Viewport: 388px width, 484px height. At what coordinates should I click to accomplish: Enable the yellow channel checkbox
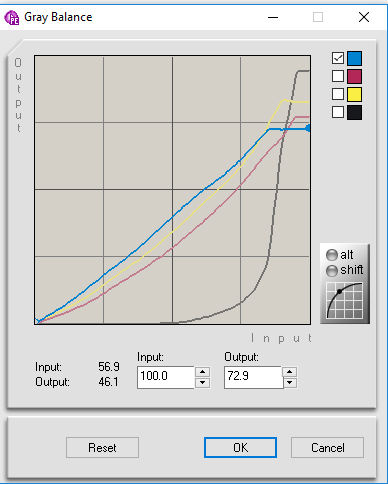[x=338, y=94]
